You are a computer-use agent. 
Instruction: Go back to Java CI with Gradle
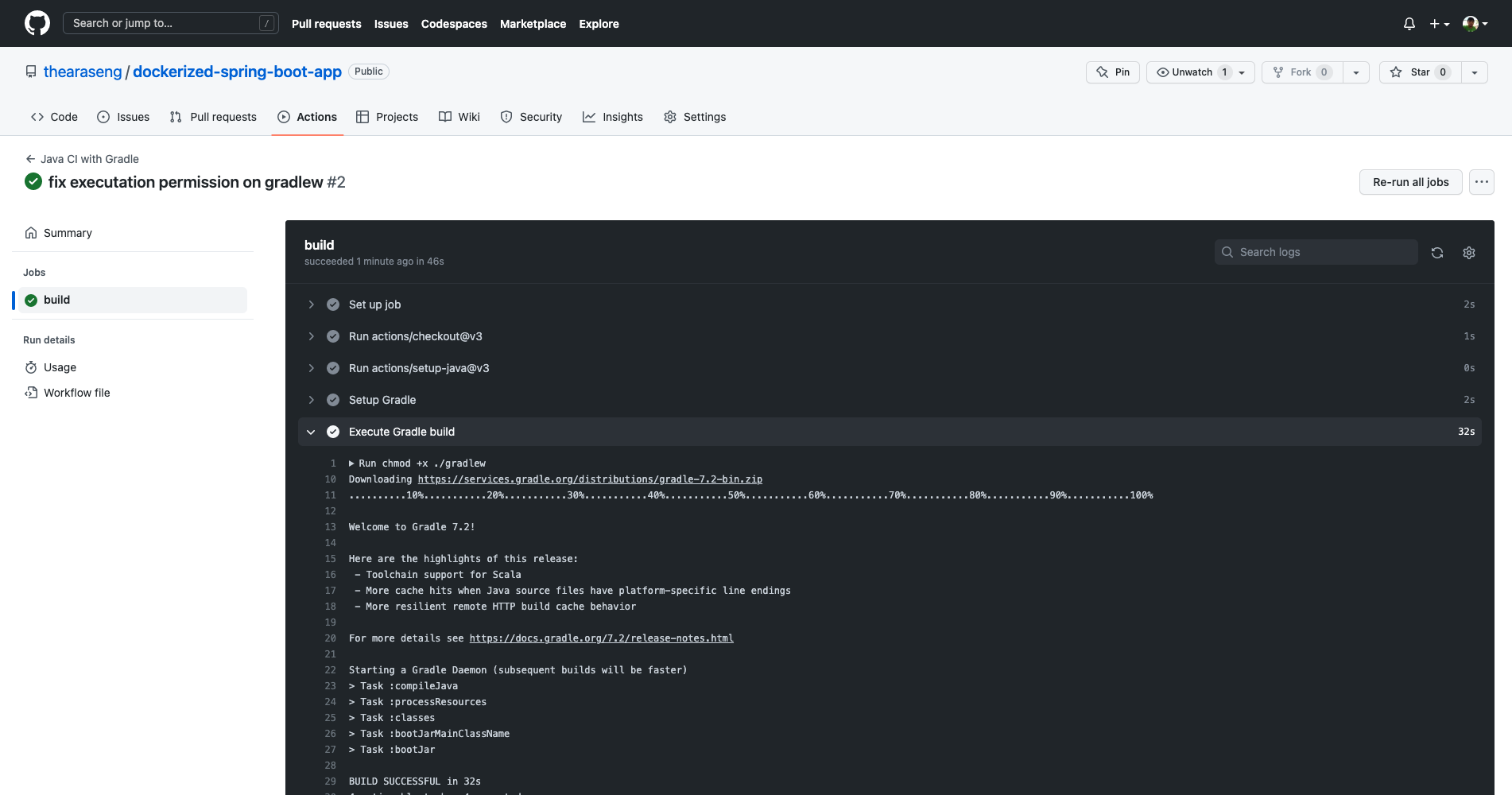pos(83,159)
